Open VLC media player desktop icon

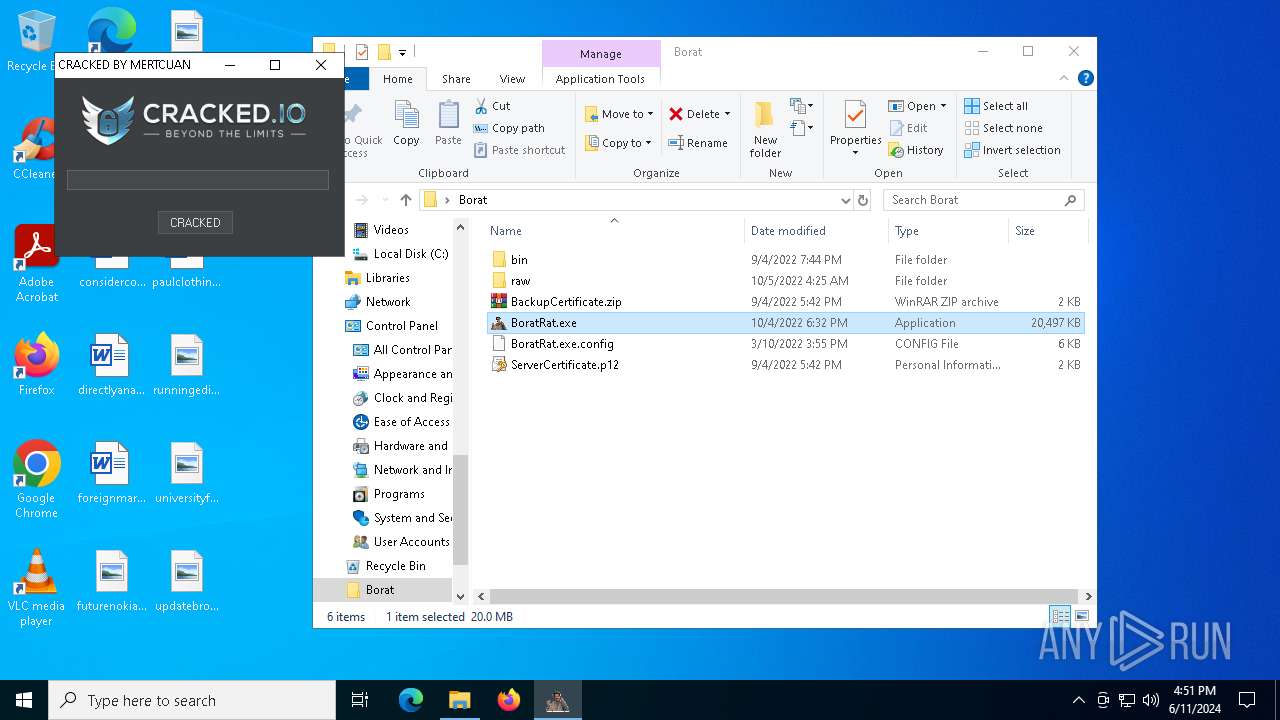[x=36, y=588]
